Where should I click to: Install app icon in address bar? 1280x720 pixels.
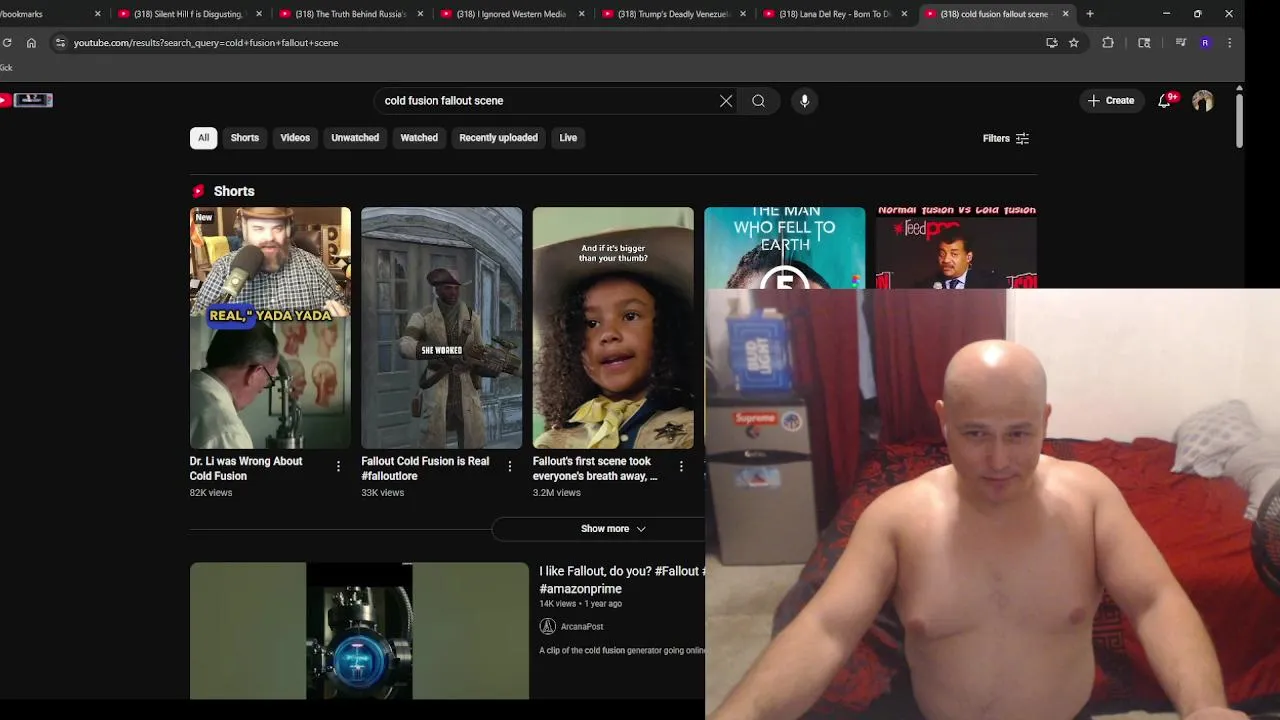1051,43
